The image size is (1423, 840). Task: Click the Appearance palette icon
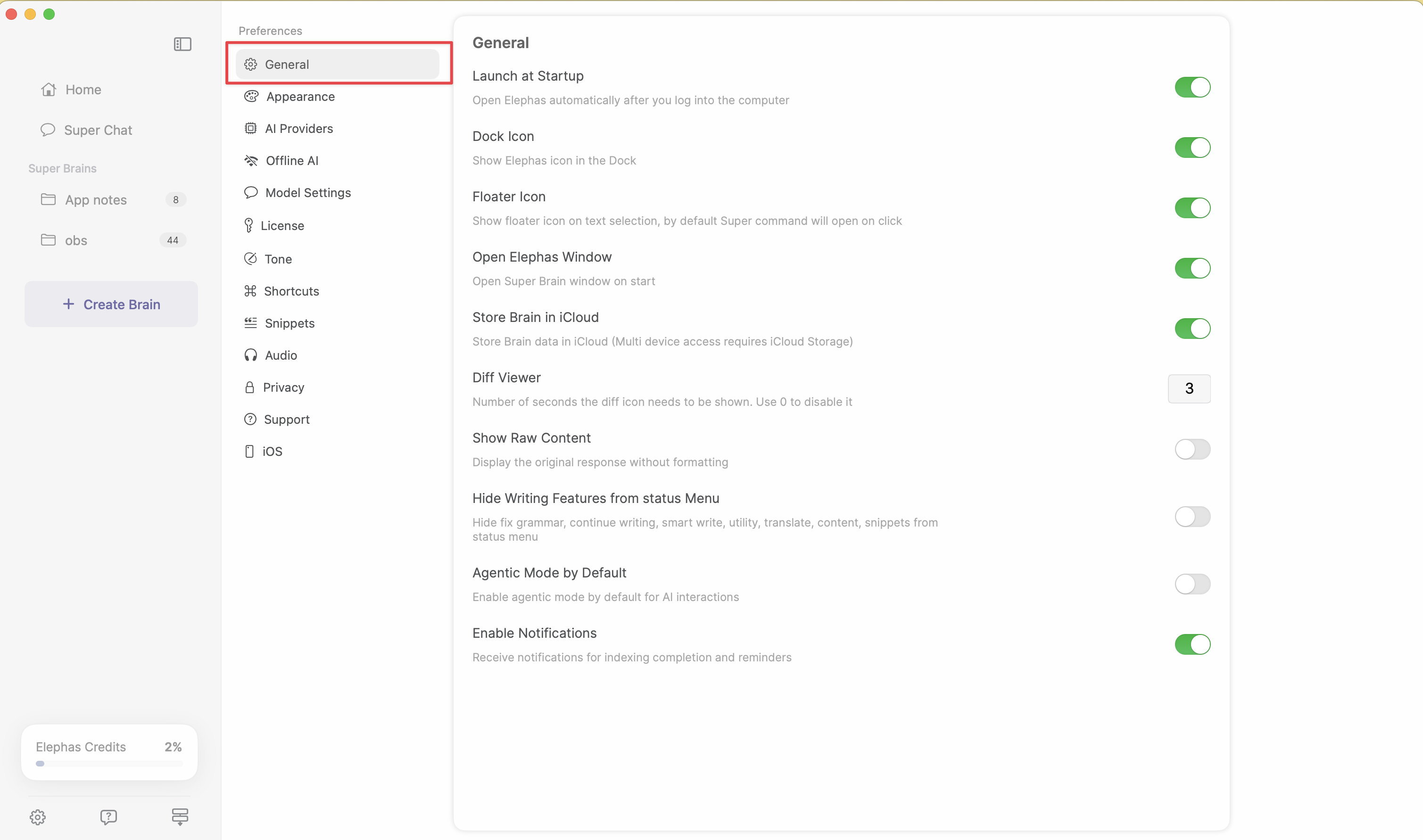coord(251,96)
